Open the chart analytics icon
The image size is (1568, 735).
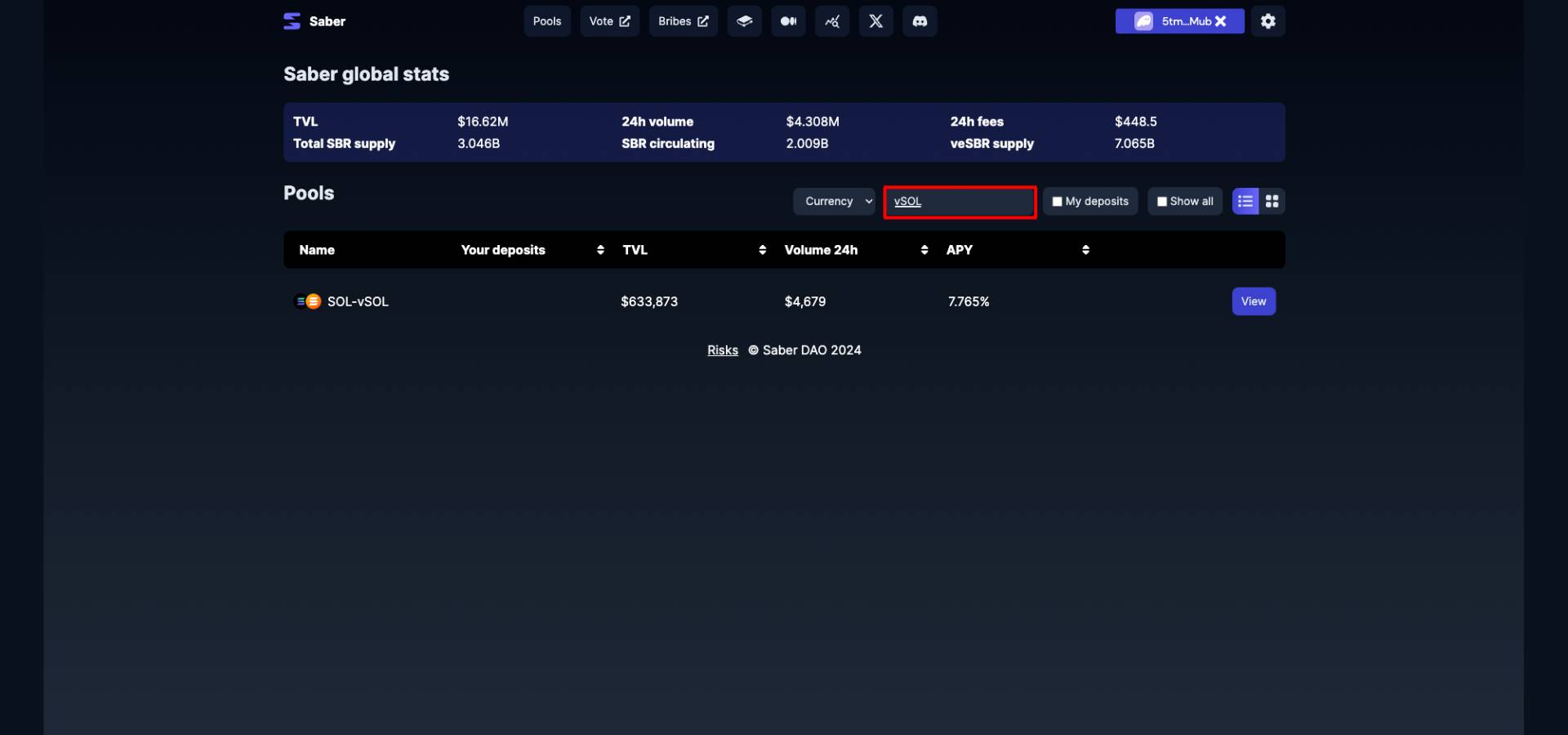[832, 21]
